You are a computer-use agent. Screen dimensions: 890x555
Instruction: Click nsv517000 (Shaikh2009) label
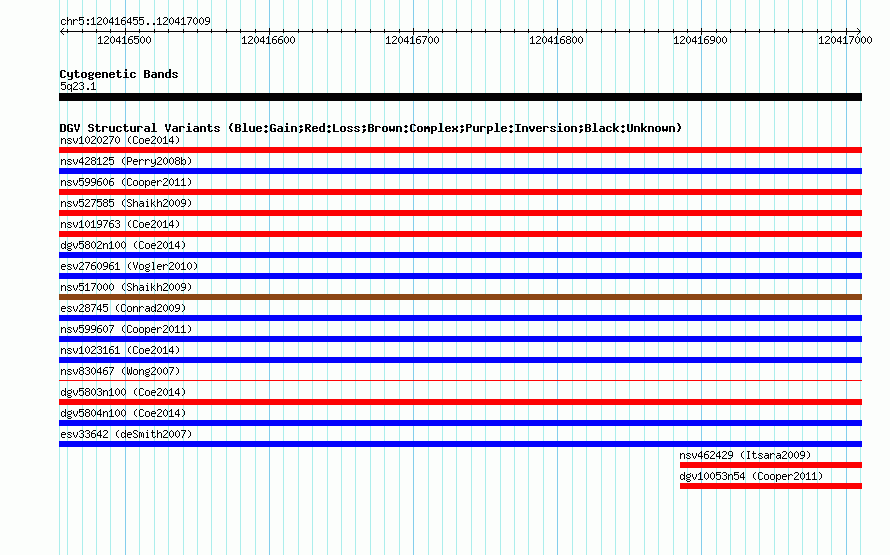[x=126, y=287]
